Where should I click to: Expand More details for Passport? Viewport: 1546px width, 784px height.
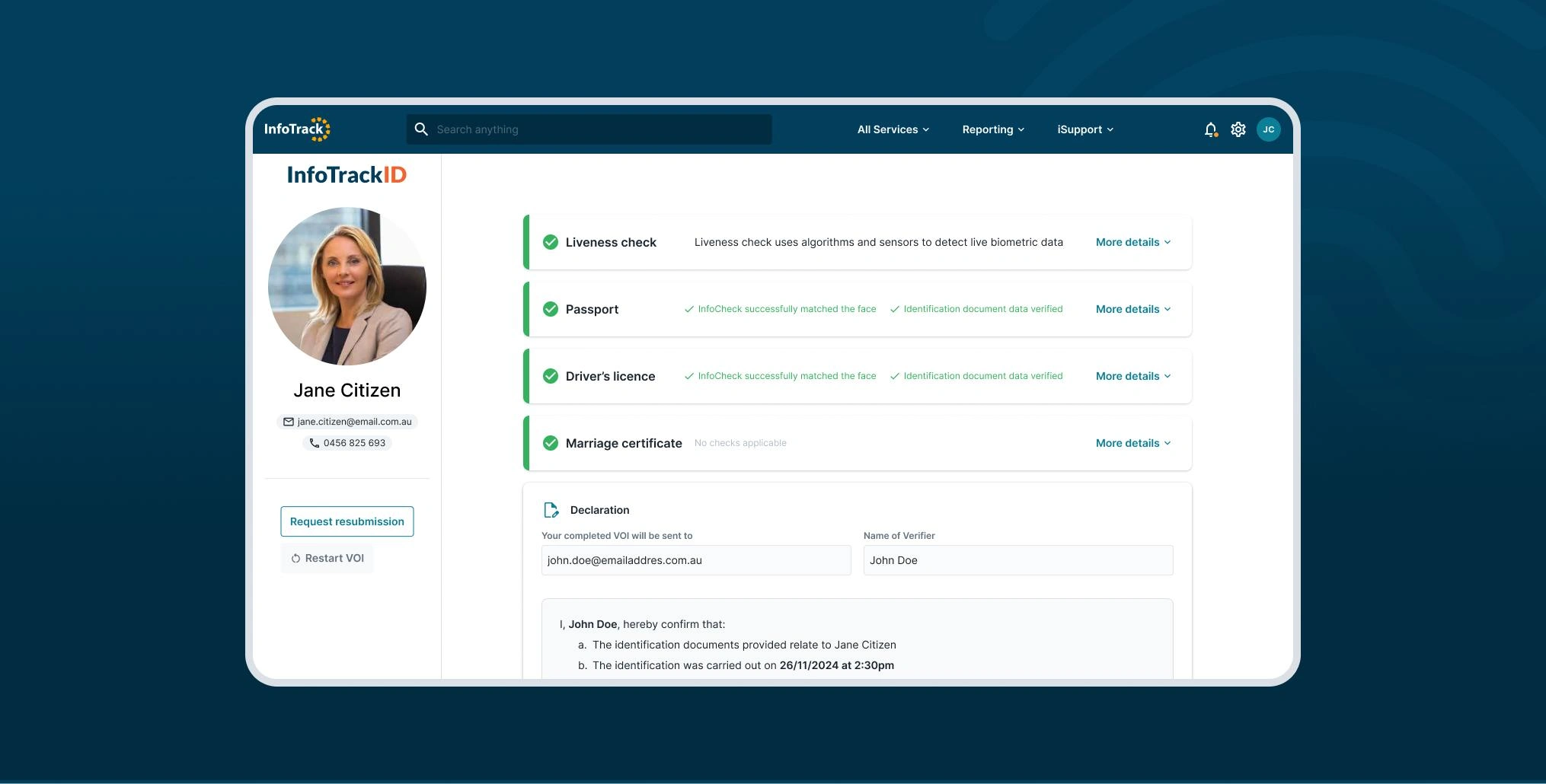(1133, 309)
